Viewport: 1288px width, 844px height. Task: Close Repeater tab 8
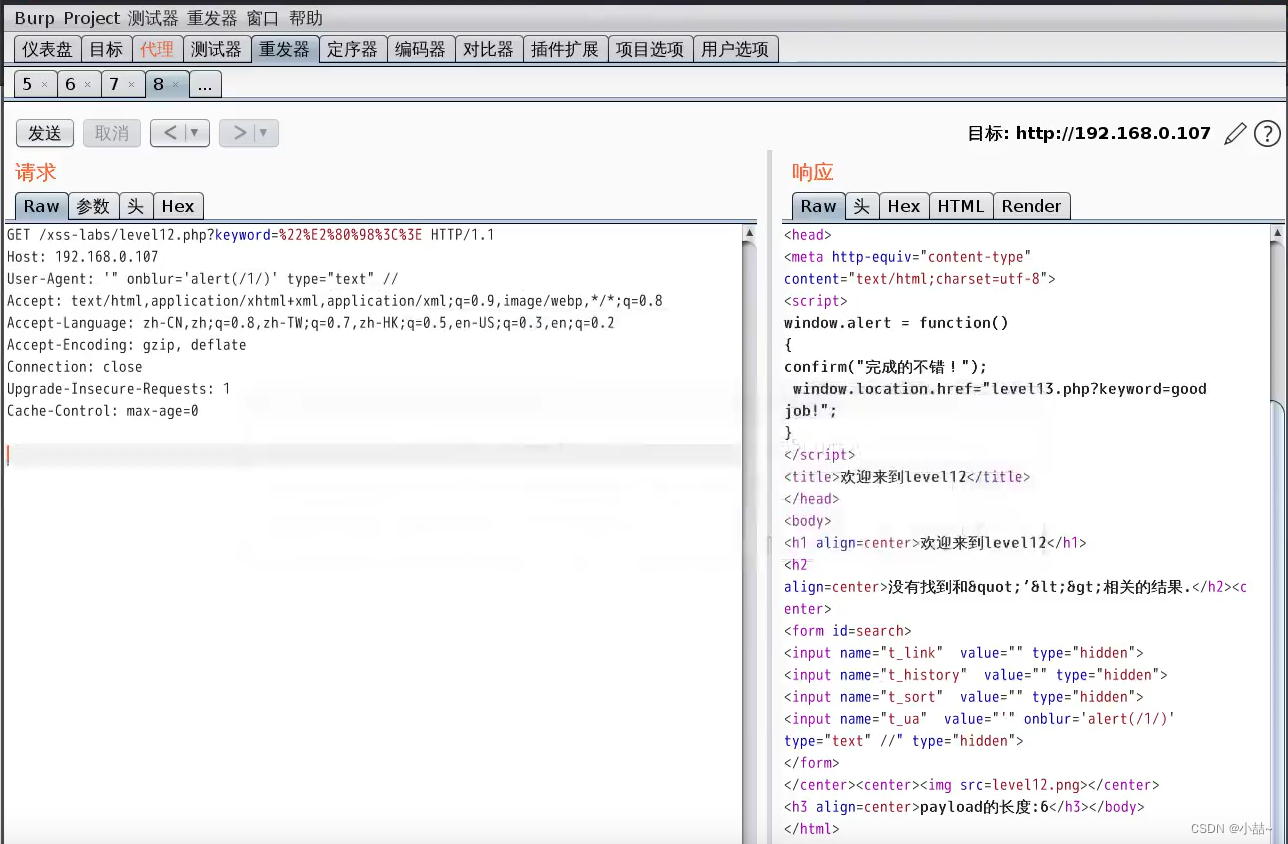click(x=175, y=85)
